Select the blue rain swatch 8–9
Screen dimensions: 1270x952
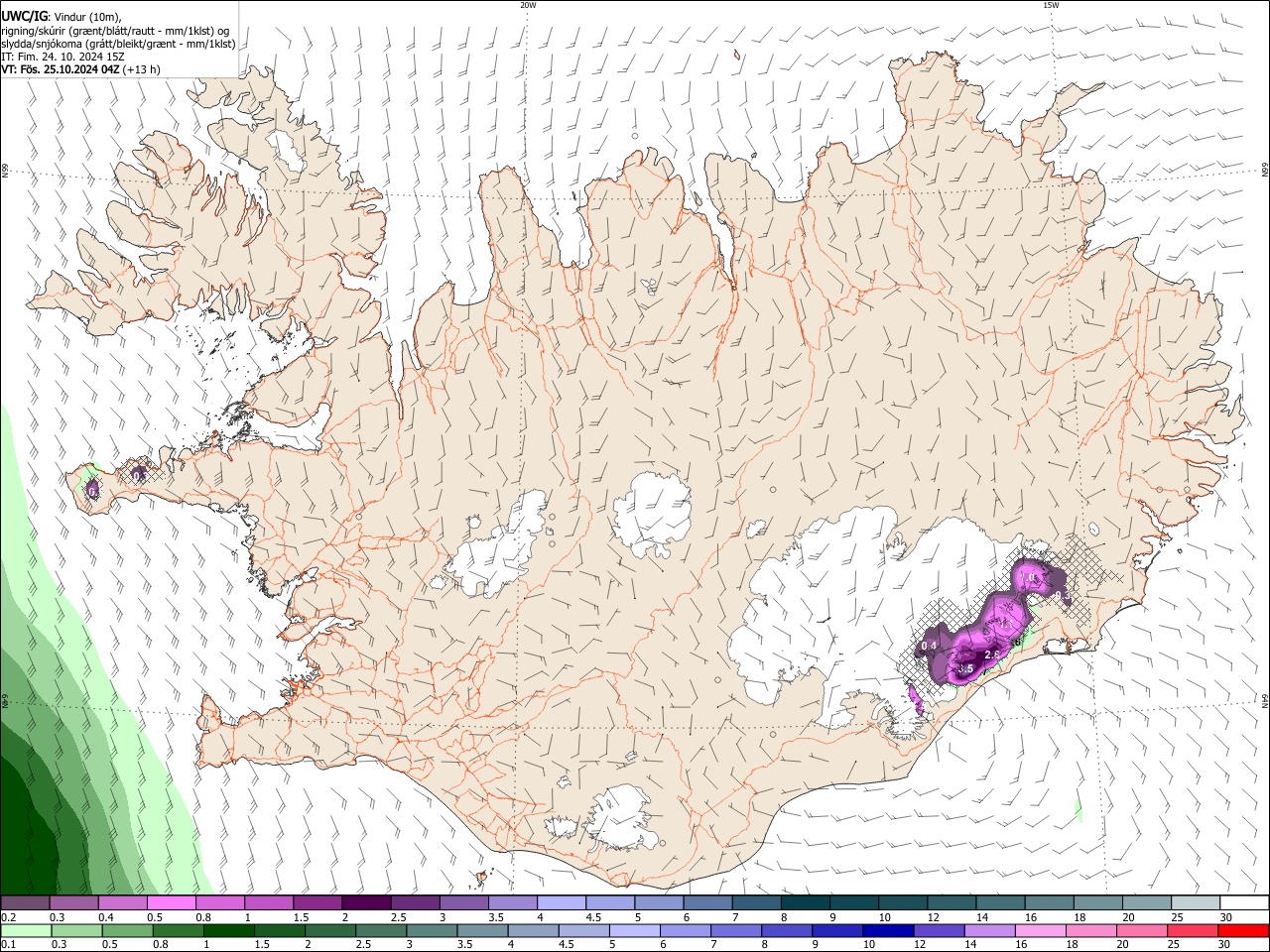click(787, 931)
